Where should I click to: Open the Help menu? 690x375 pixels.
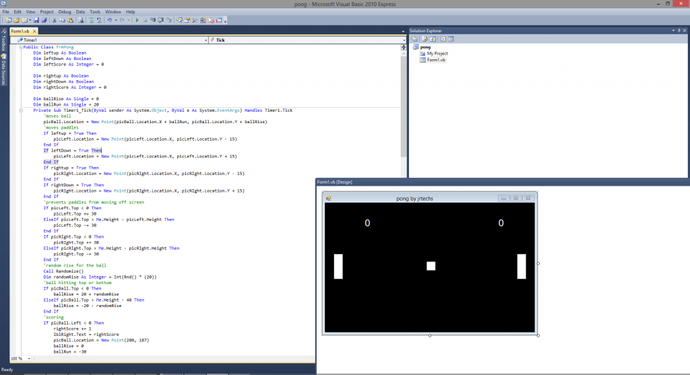[131, 12]
